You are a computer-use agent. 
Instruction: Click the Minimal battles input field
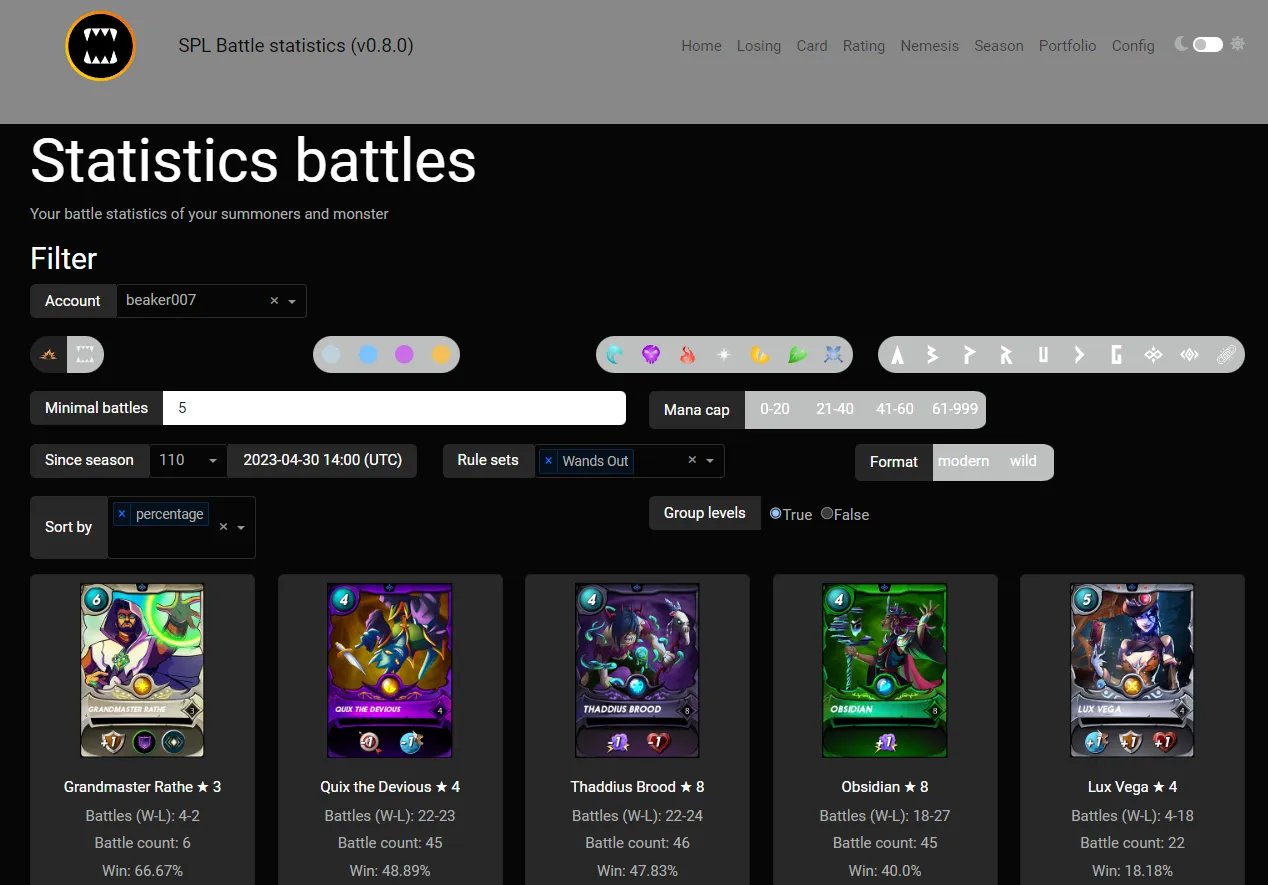pyautogui.click(x=394, y=408)
